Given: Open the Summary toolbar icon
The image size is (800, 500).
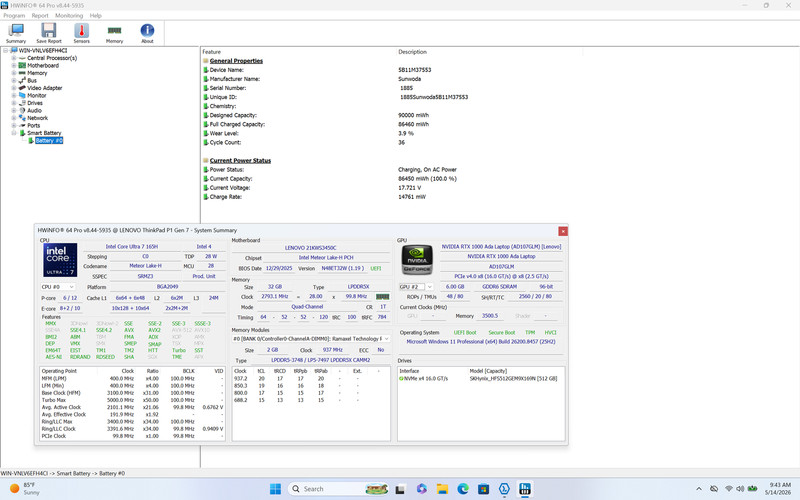Looking at the screenshot, I should pos(16,31).
